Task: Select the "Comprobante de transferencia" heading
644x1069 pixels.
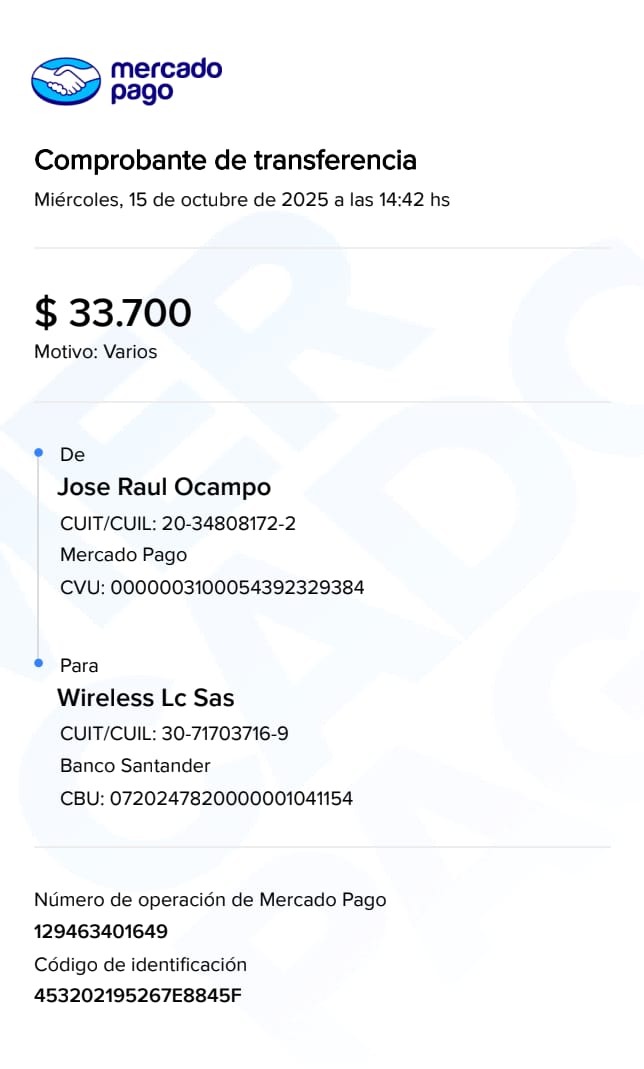Action: click(x=225, y=160)
